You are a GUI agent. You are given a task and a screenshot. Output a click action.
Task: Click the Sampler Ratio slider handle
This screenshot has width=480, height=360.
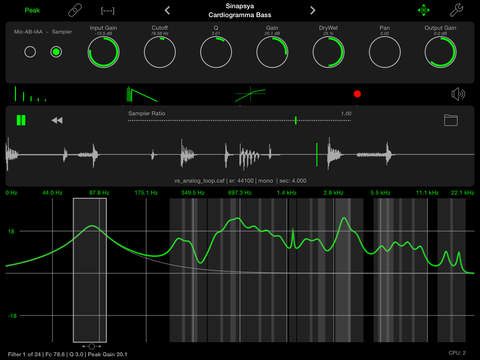[x=296, y=120]
